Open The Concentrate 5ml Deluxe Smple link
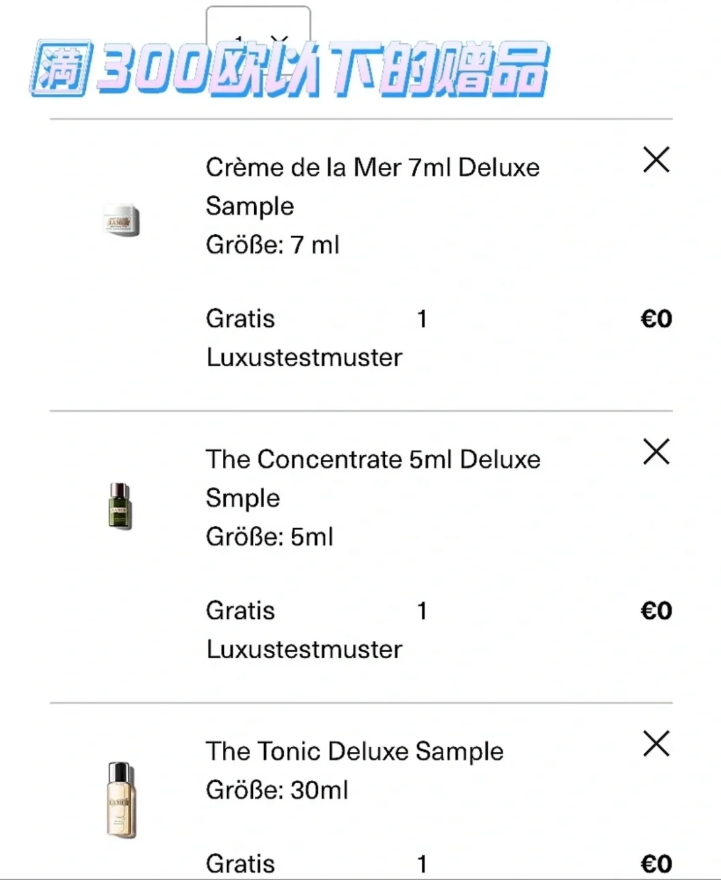 click(x=373, y=478)
